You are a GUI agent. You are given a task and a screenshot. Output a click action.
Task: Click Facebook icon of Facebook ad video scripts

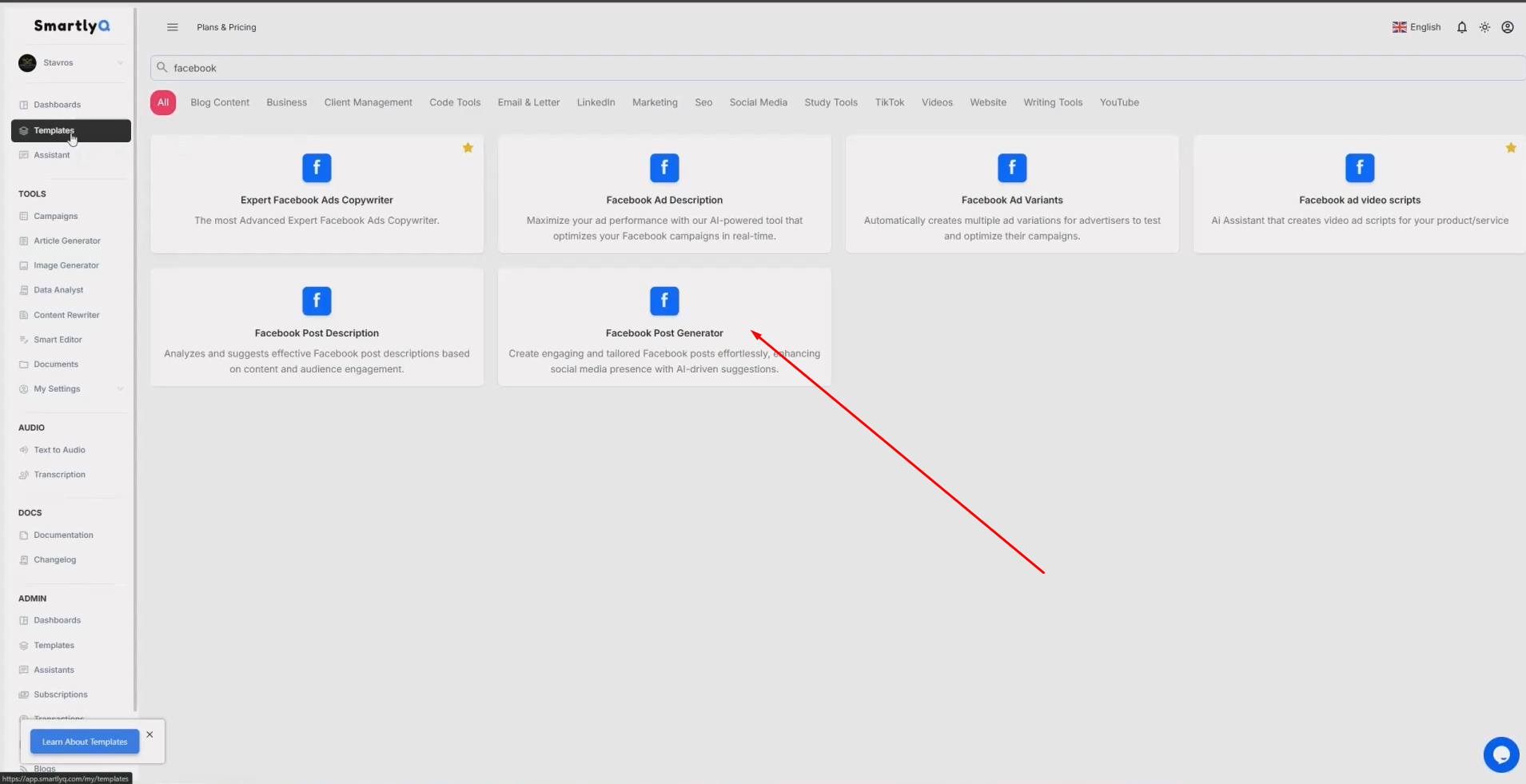pyautogui.click(x=1360, y=168)
